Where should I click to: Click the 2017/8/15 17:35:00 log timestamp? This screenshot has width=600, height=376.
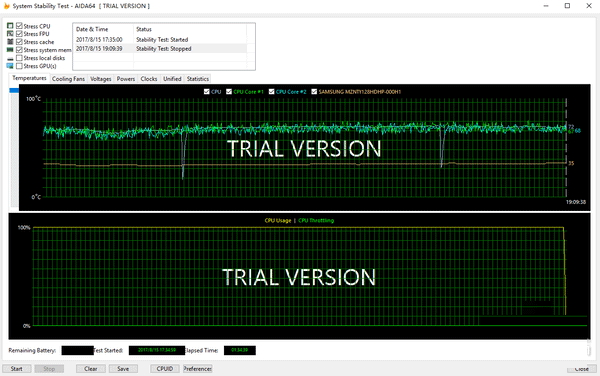click(x=99, y=39)
